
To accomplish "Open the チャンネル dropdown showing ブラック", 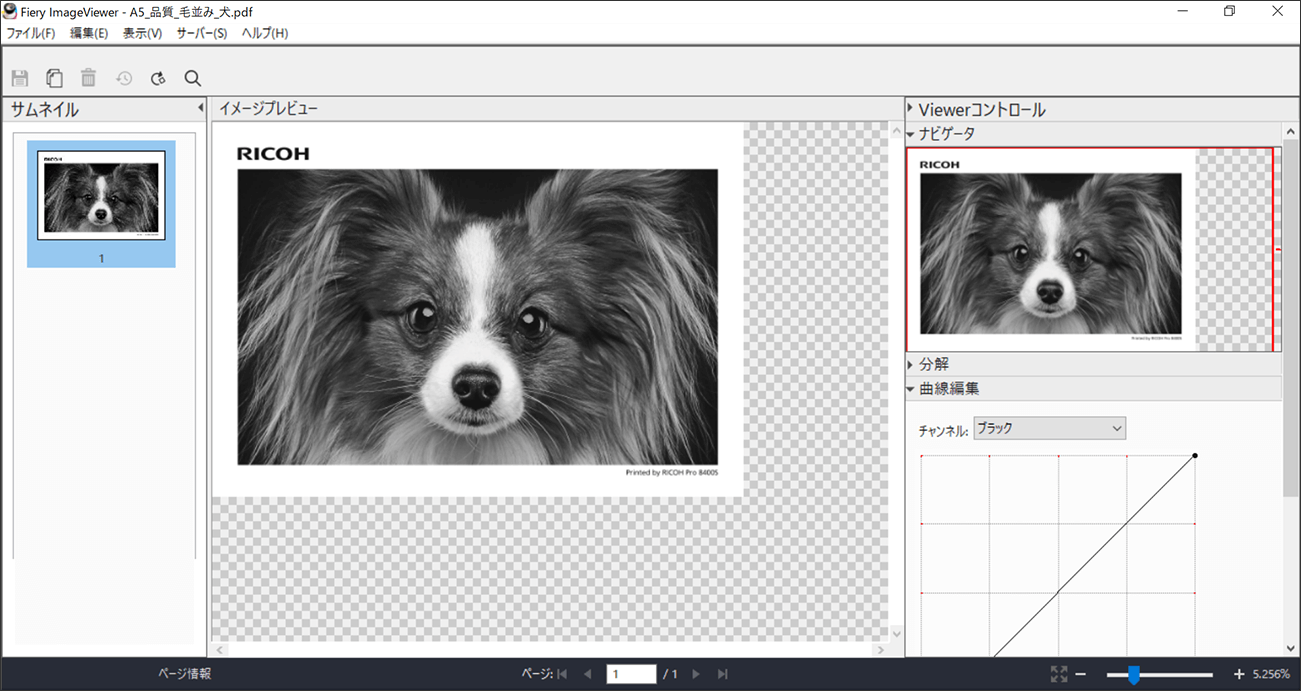I will (x=1049, y=428).
